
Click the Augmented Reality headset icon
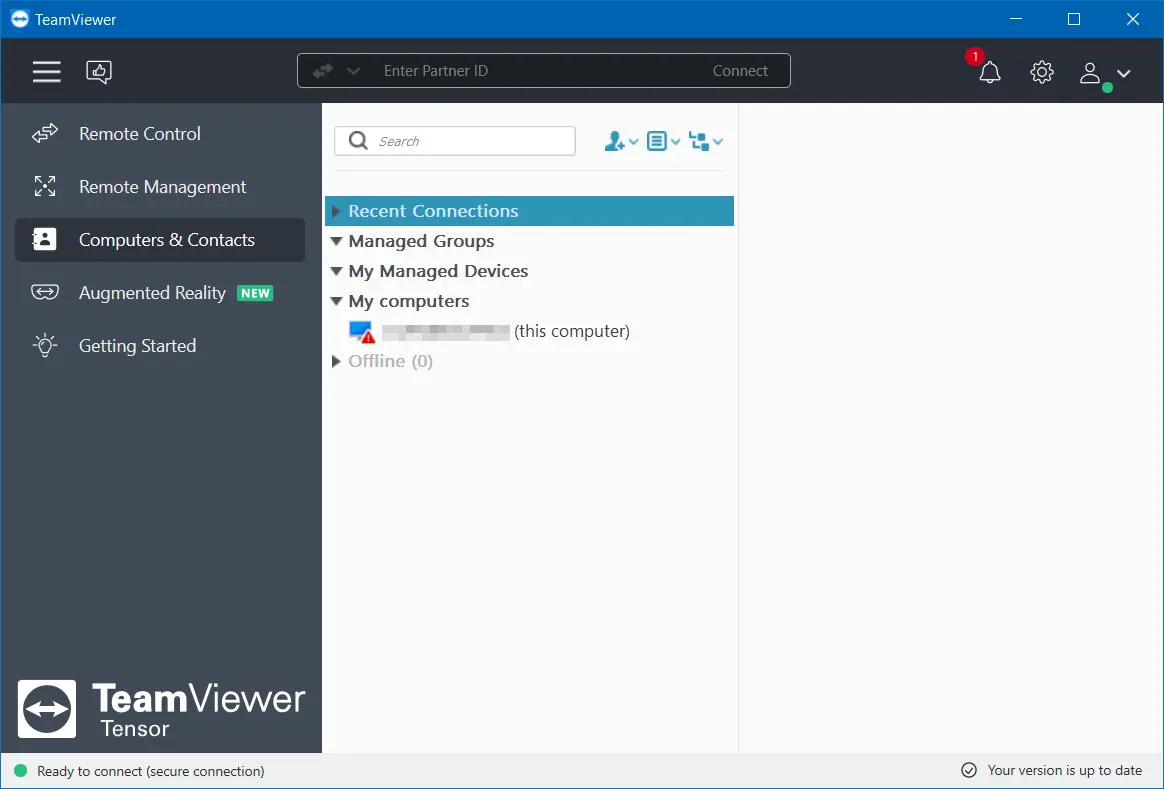coord(45,292)
